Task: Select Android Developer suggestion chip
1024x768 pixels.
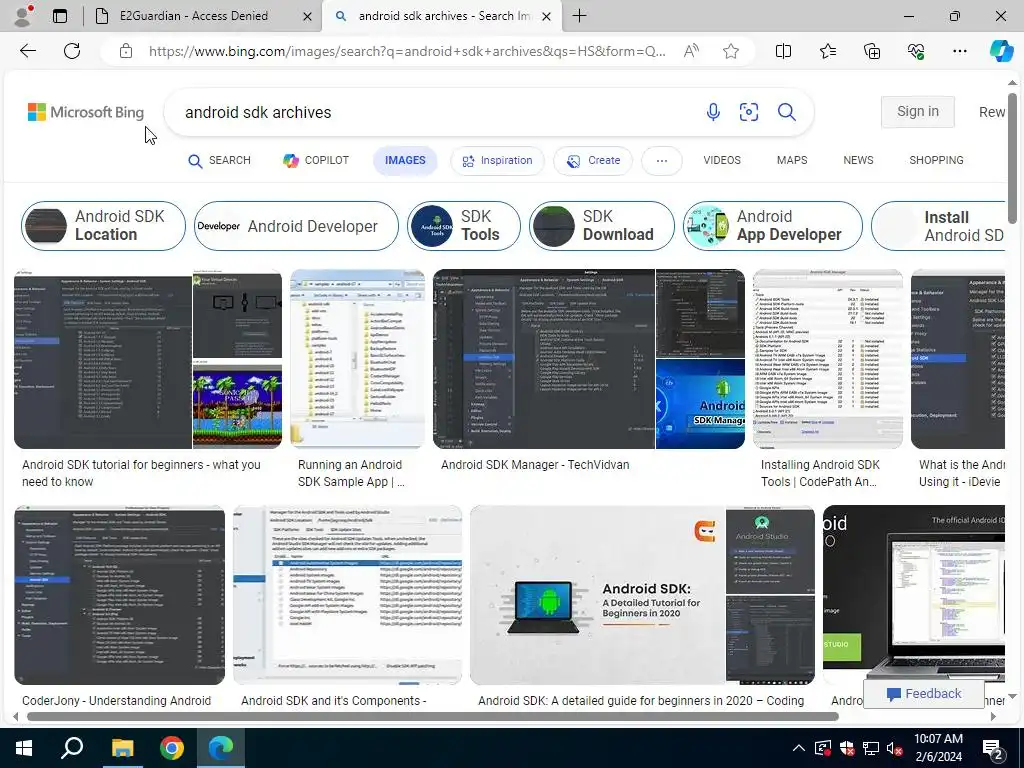Action: (296, 226)
